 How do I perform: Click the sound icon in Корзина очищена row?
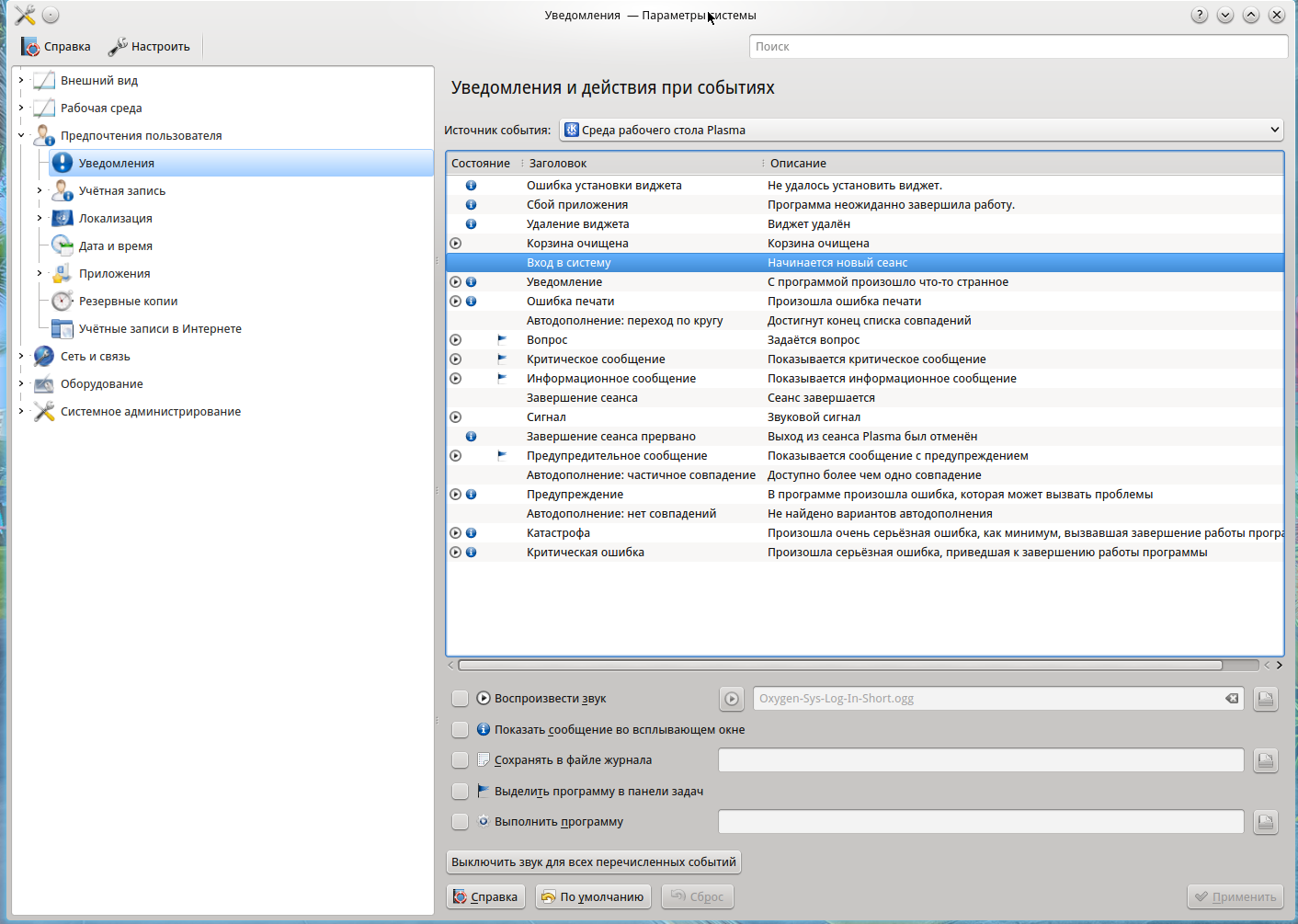click(456, 244)
